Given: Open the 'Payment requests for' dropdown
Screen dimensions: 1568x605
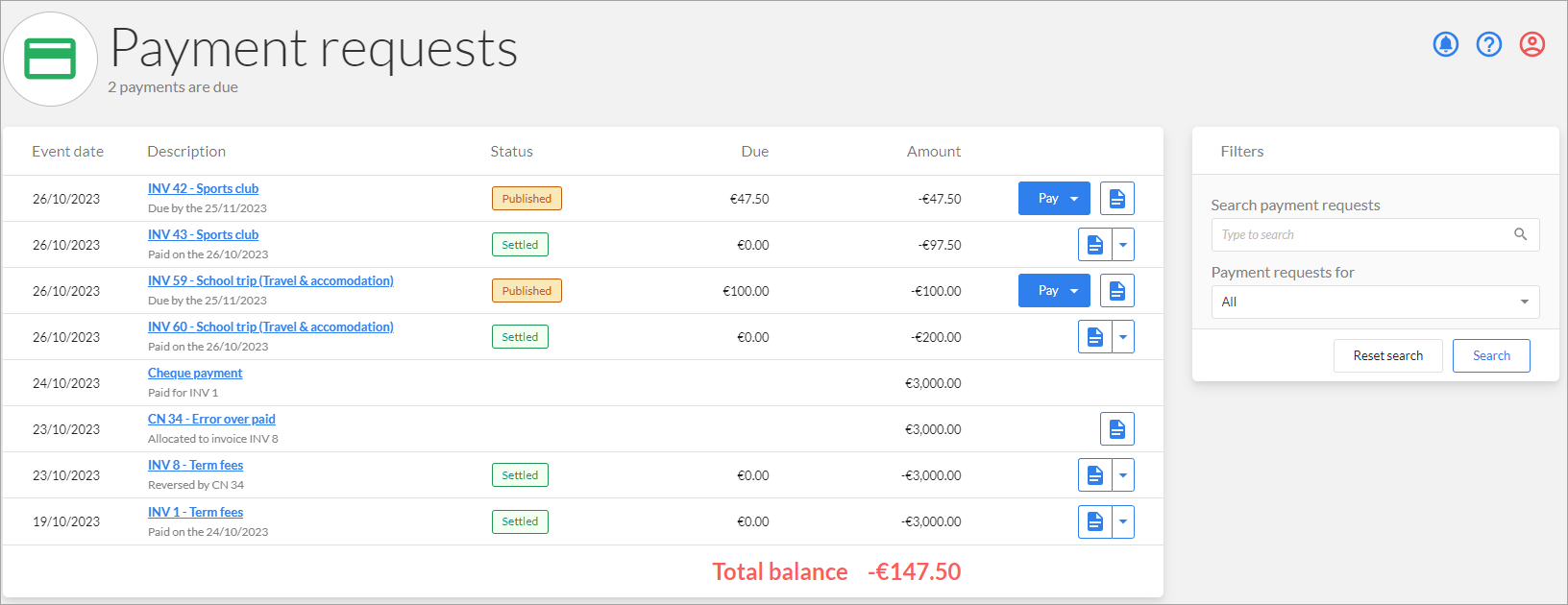Looking at the screenshot, I should point(1375,302).
